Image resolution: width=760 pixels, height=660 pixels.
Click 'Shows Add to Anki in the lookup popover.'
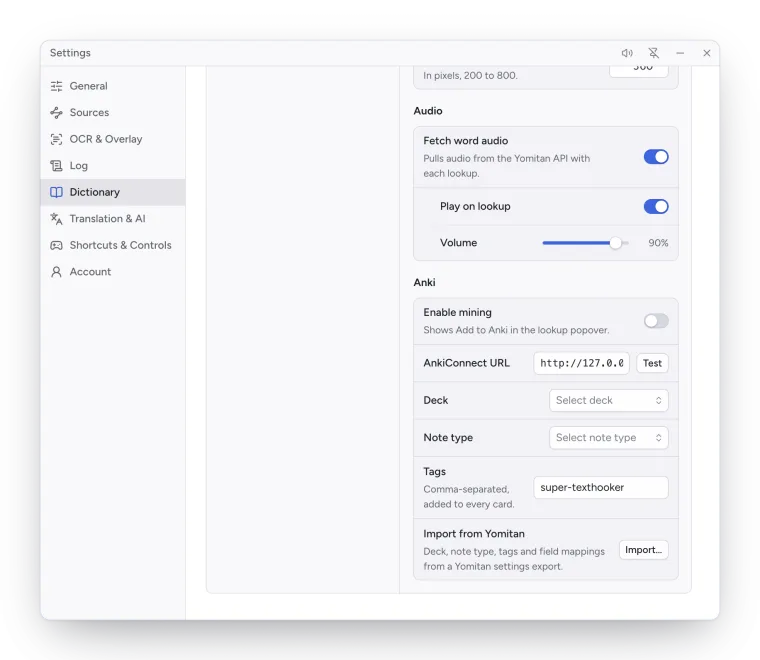(516, 330)
